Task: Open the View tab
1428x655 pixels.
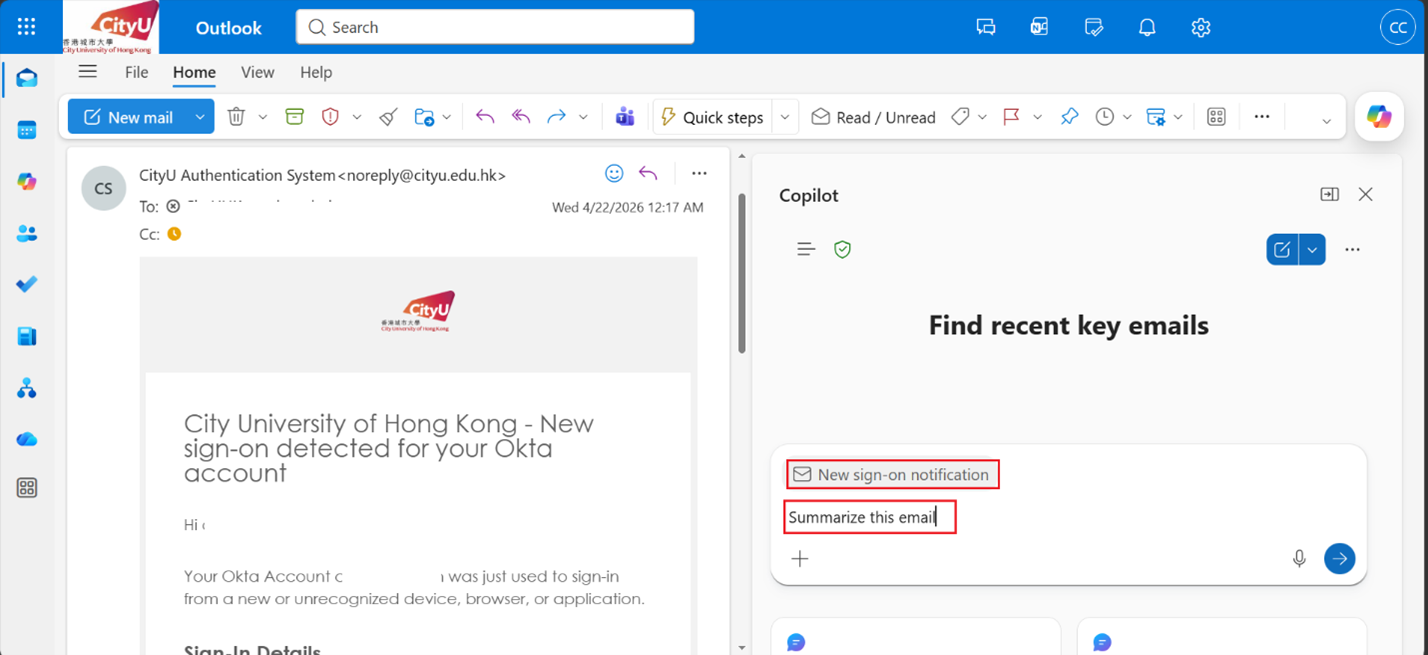Action: click(257, 72)
